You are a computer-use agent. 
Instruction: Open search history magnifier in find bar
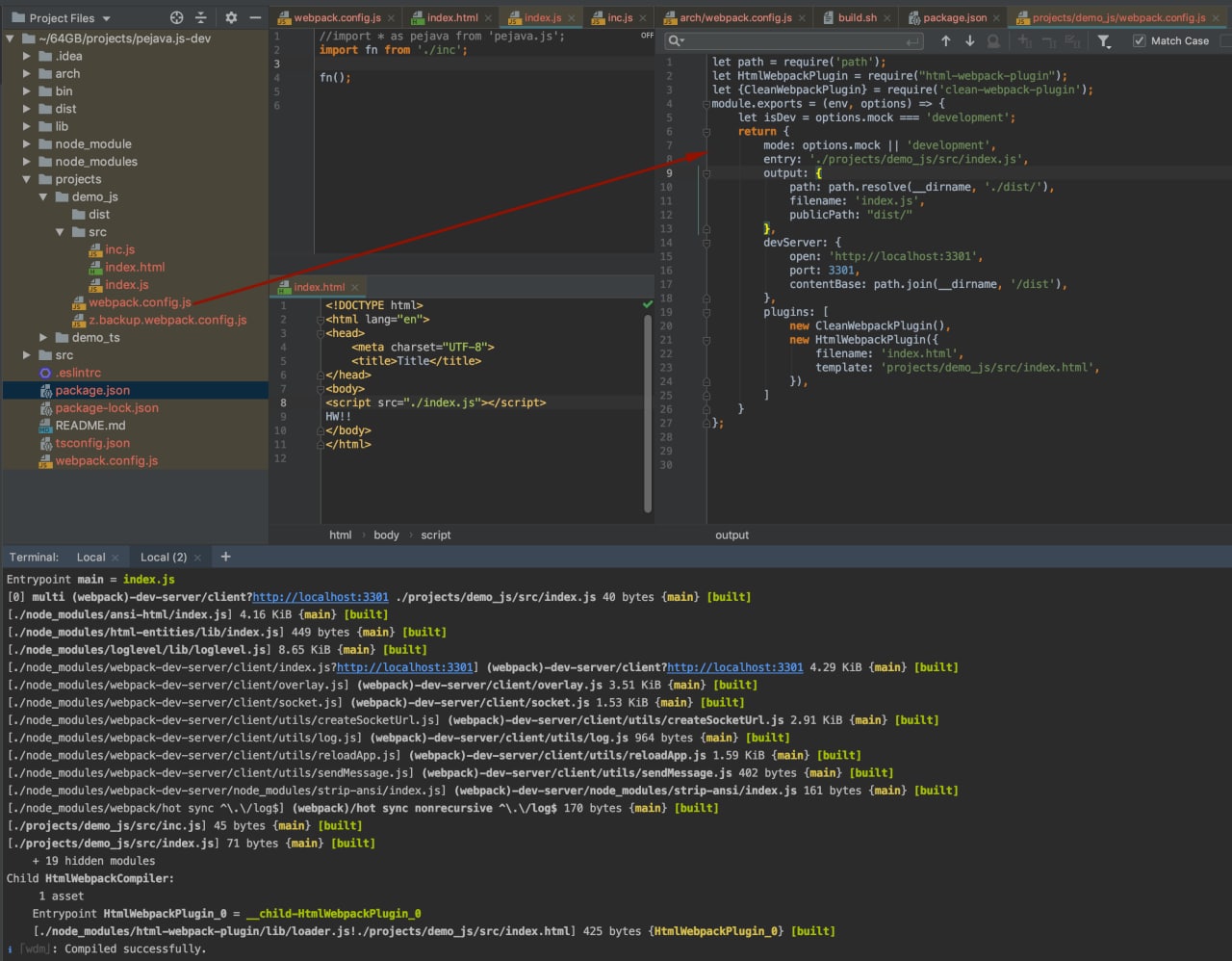676,40
